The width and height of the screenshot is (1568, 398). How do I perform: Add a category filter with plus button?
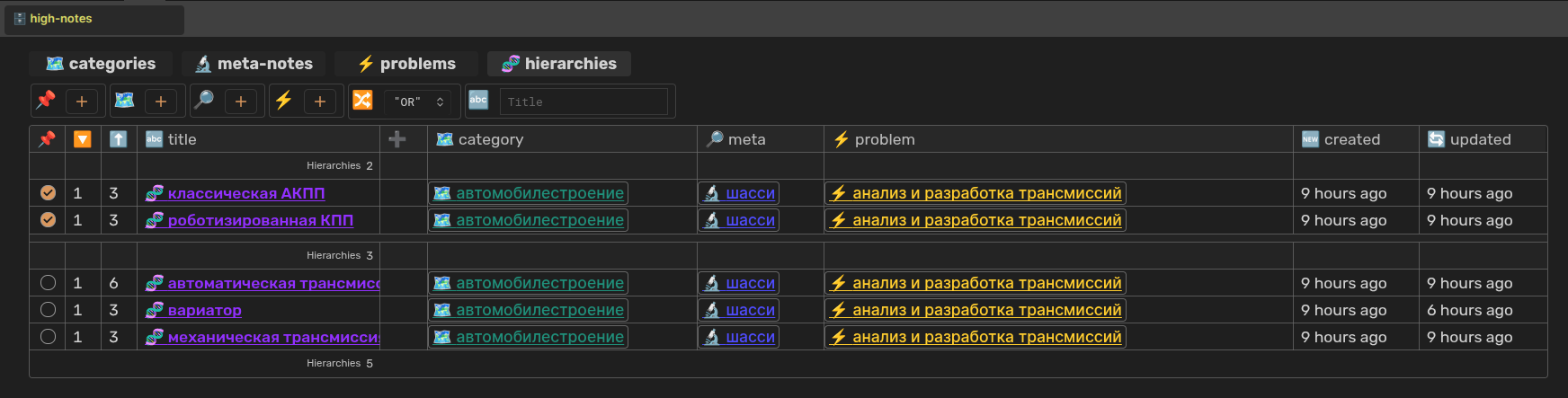(161, 102)
